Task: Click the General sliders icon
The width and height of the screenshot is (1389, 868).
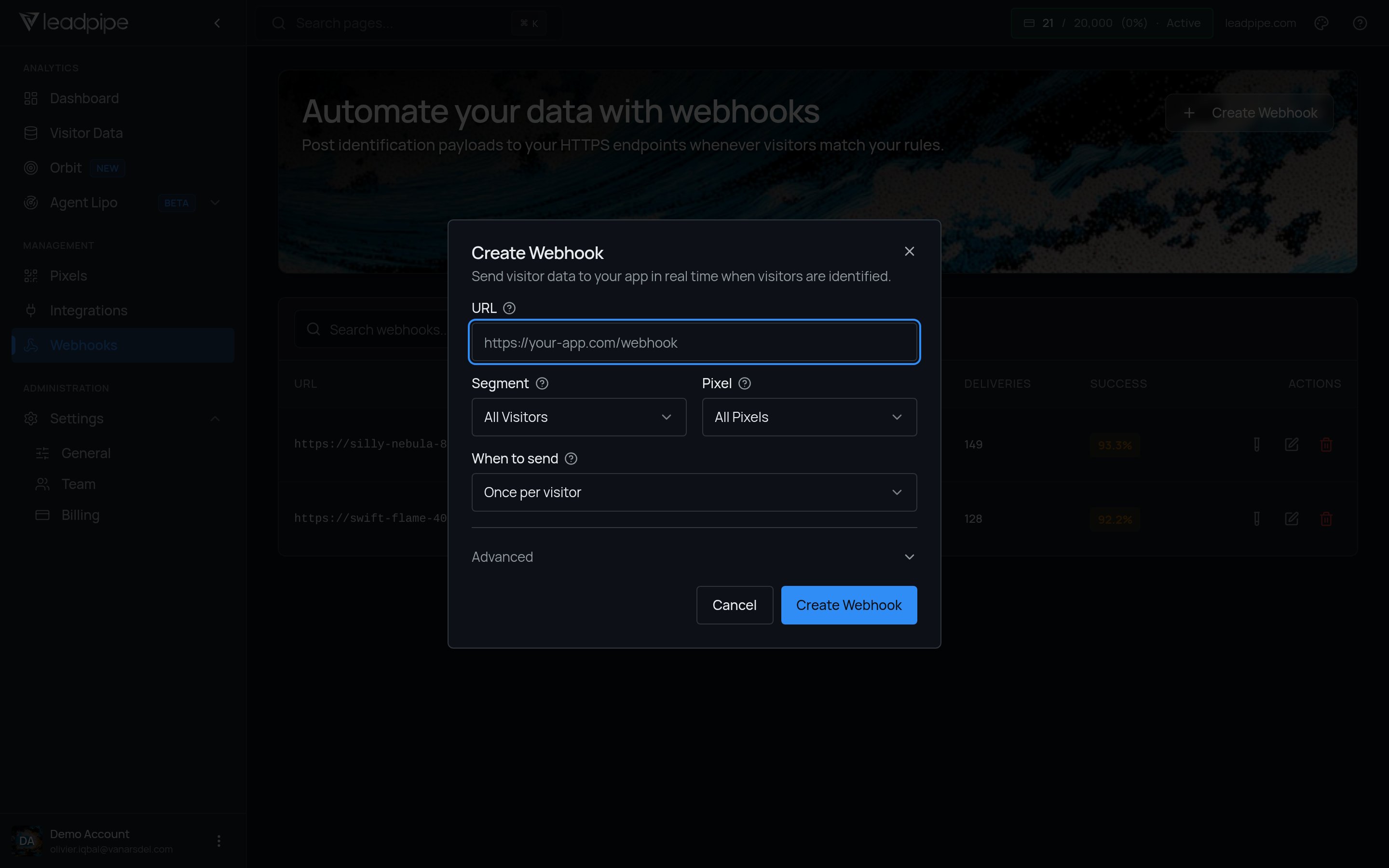Action: pyautogui.click(x=42, y=453)
